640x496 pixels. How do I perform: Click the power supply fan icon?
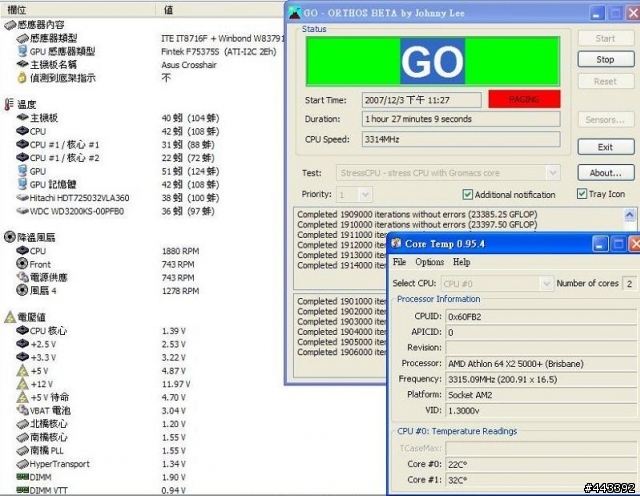tap(22, 277)
